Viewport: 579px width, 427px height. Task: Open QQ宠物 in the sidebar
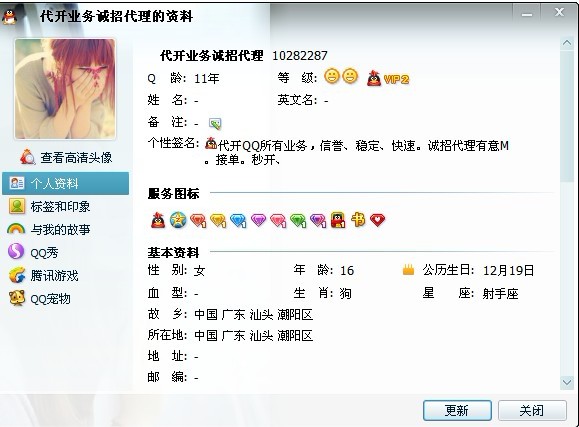pyautogui.click(x=40, y=298)
